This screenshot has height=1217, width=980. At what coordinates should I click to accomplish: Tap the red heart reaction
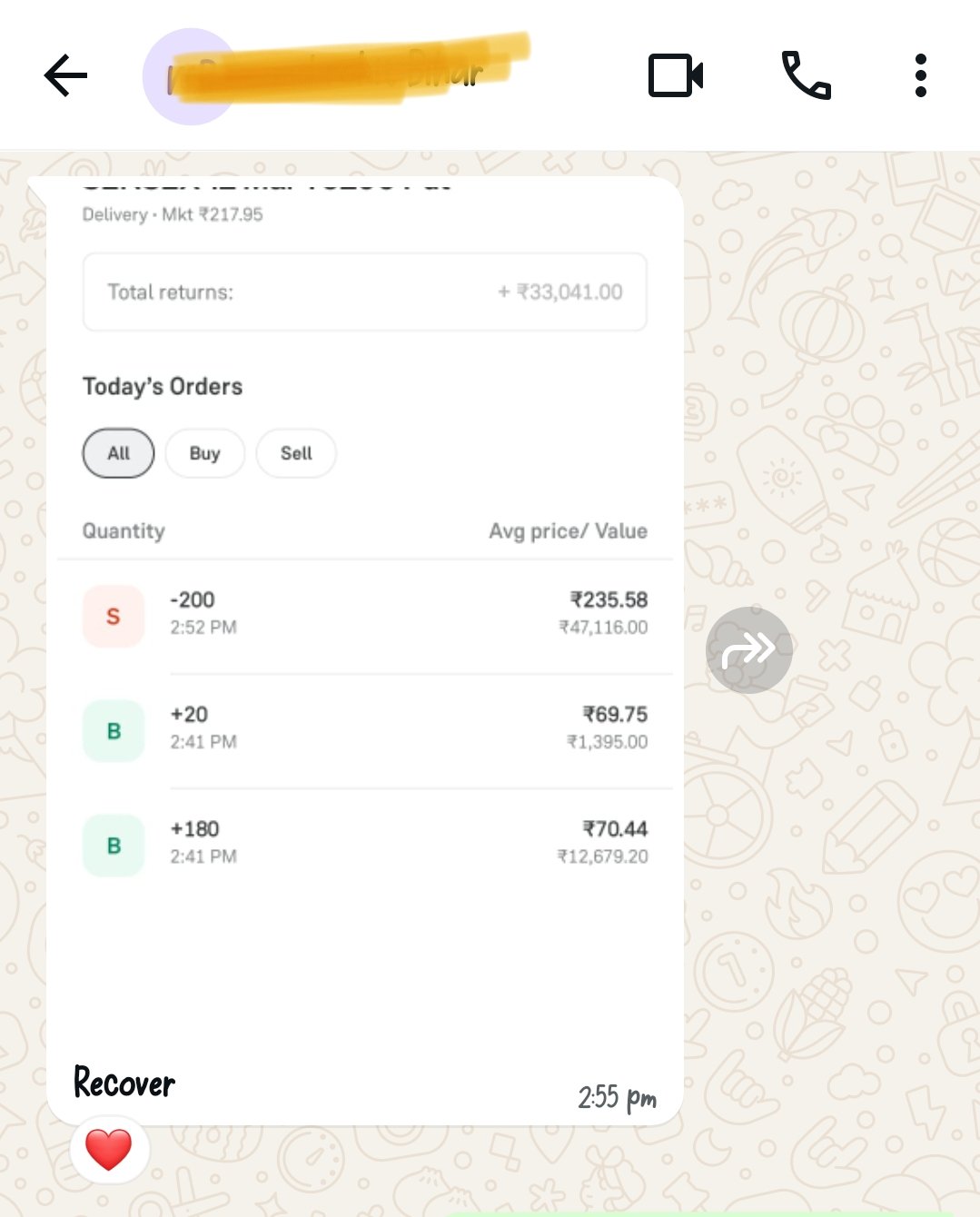[x=109, y=1149]
